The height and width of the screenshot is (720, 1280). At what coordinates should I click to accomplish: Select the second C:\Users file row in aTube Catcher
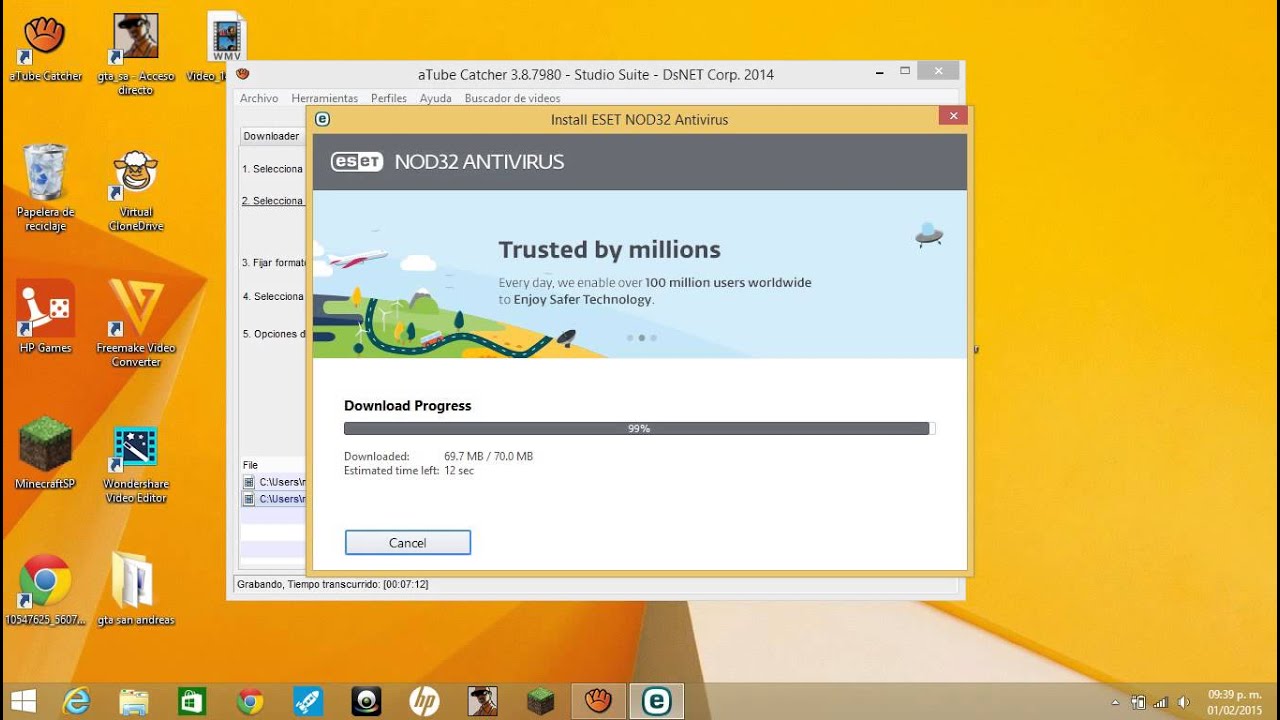(x=273, y=498)
